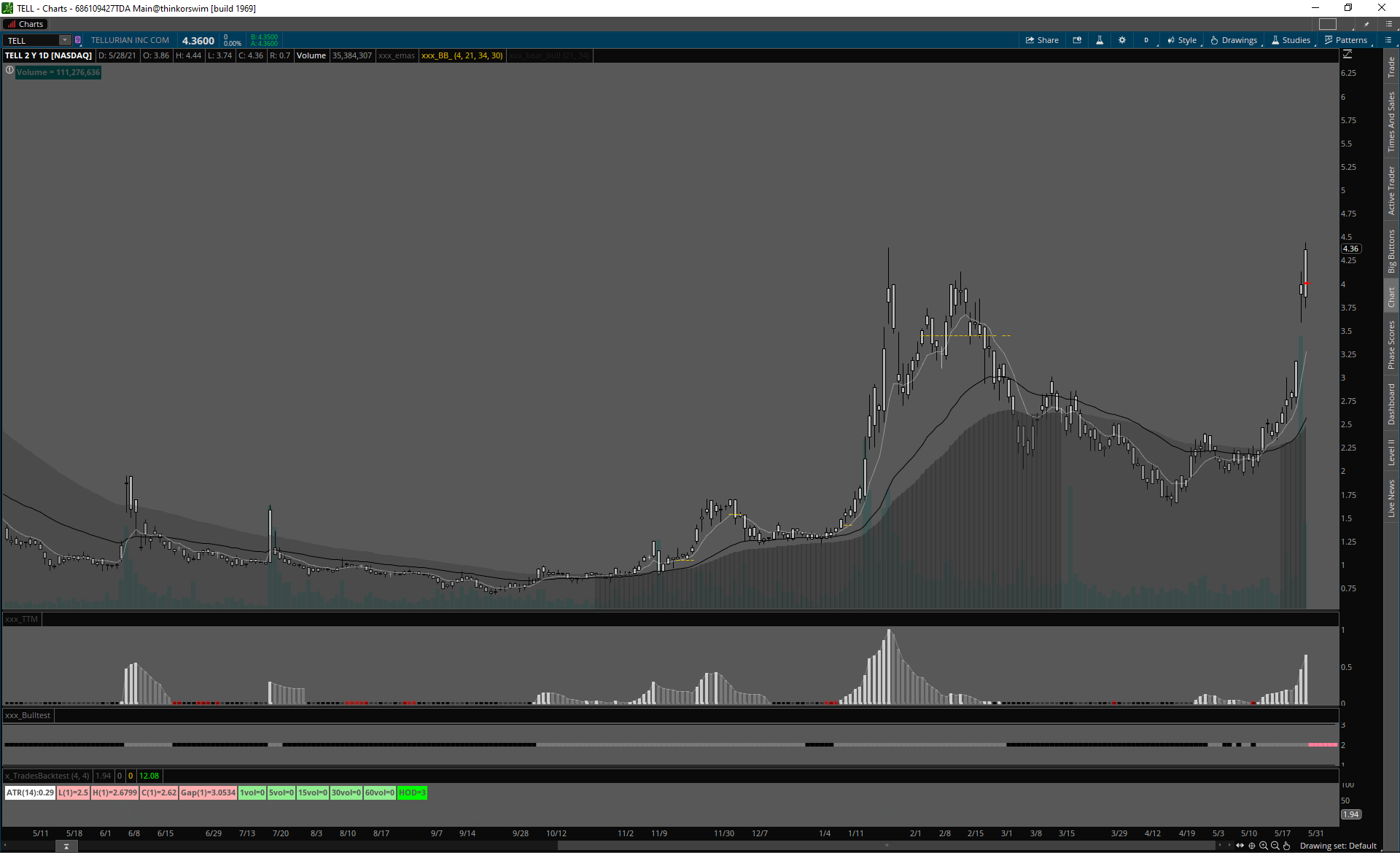
Task: Open the D timeframe dropdown
Action: (x=1146, y=40)
